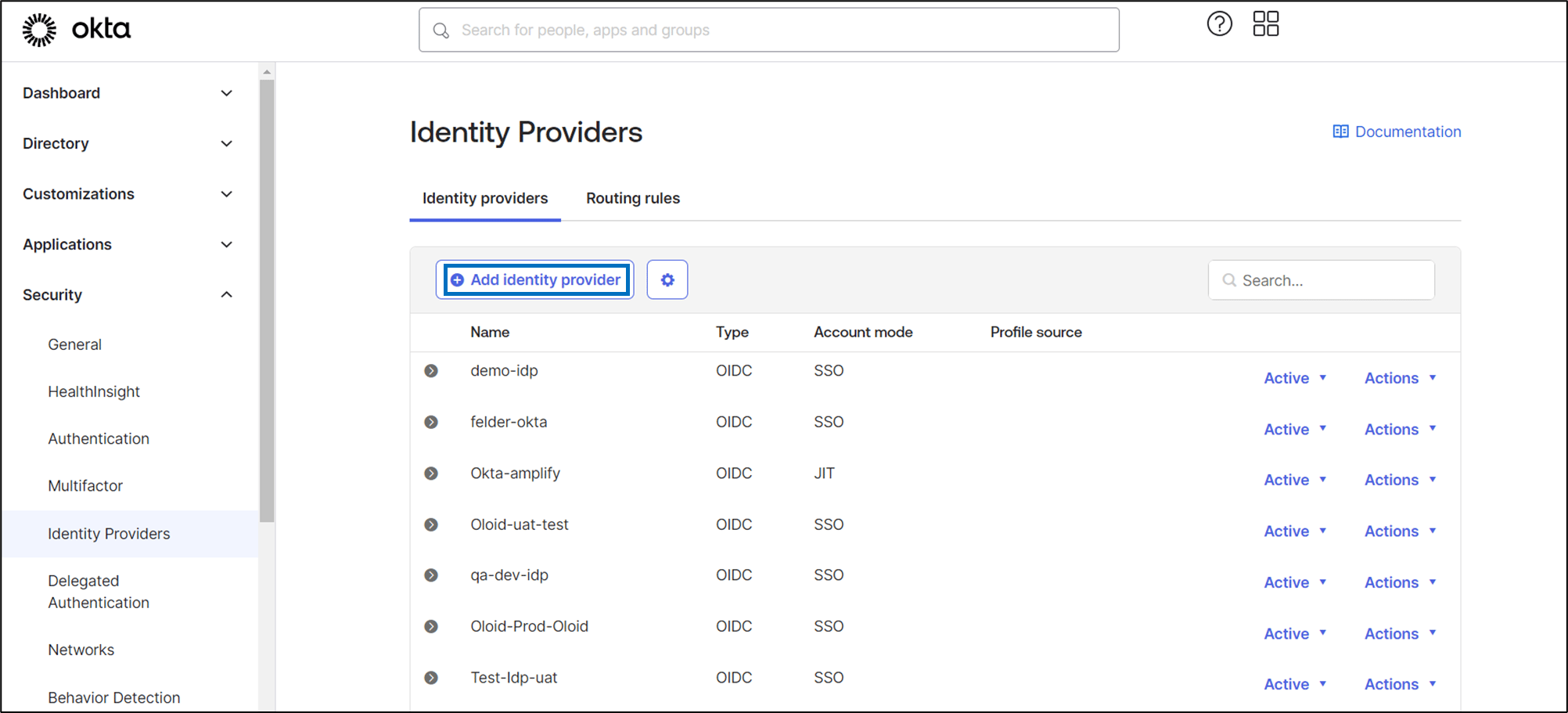Open Actions dropdown for demo-idp
The width and height of the screenshot is (1568, 713).
[x=1401, y=378]
